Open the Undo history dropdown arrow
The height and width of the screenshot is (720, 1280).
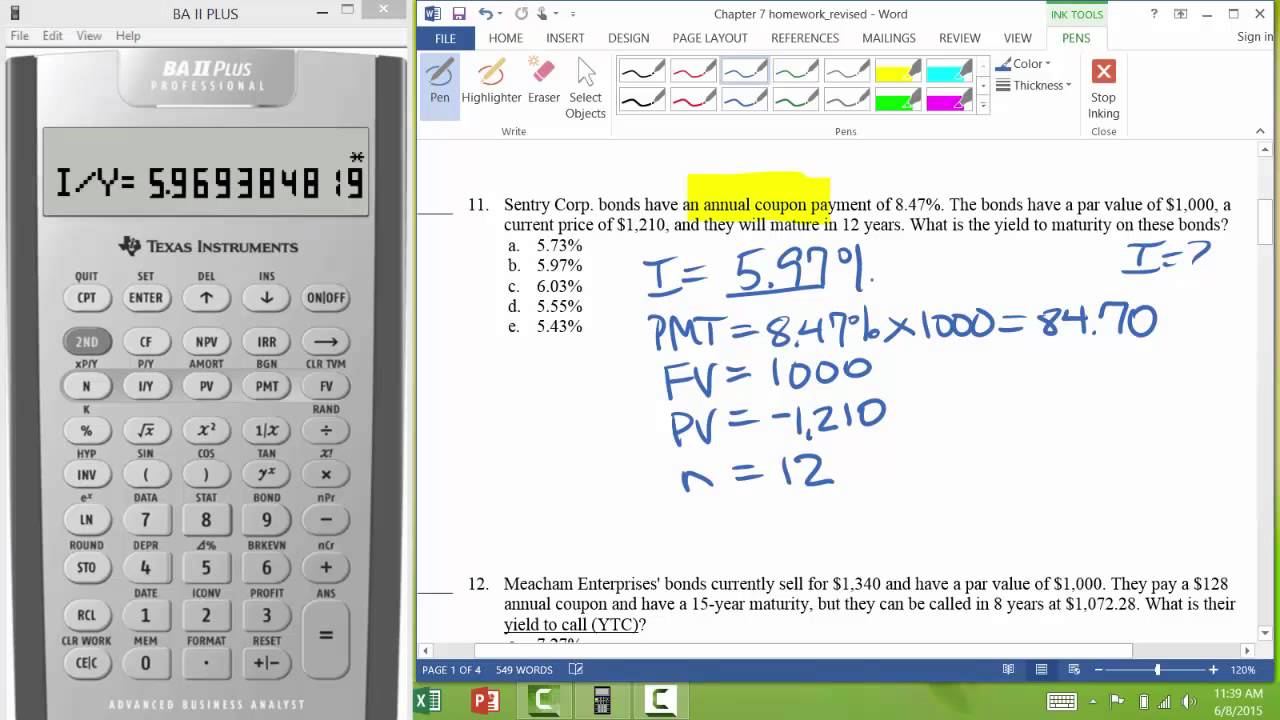click(x=499, y=14)
